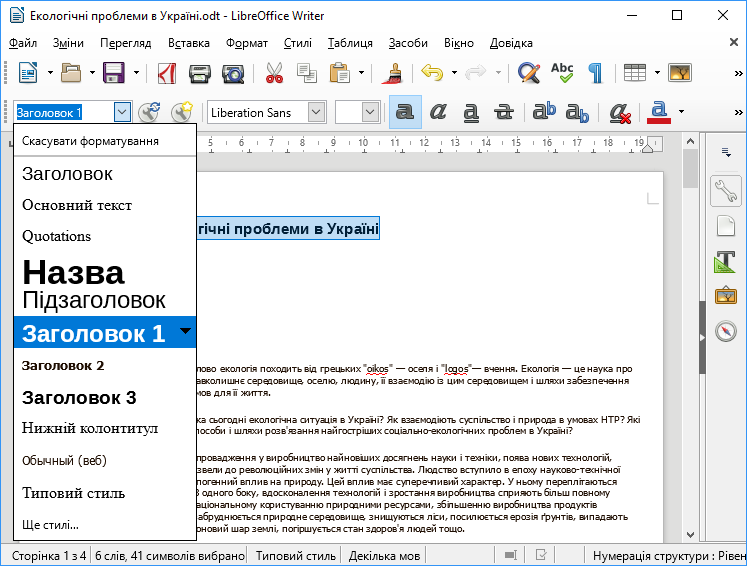Viewport: 750px width, 566px height.
Task: Expand the New document dropdown arrow
Action: [x=50, y=73]
